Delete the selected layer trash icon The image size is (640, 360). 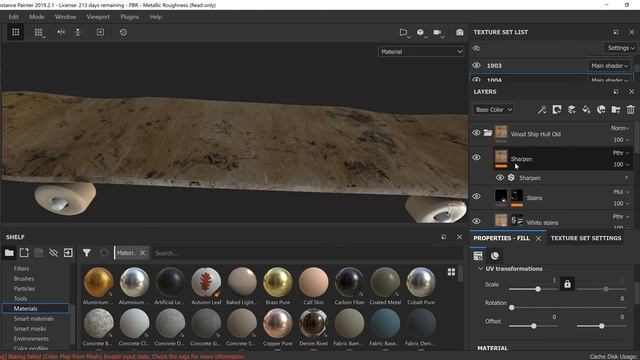(631, 109)
